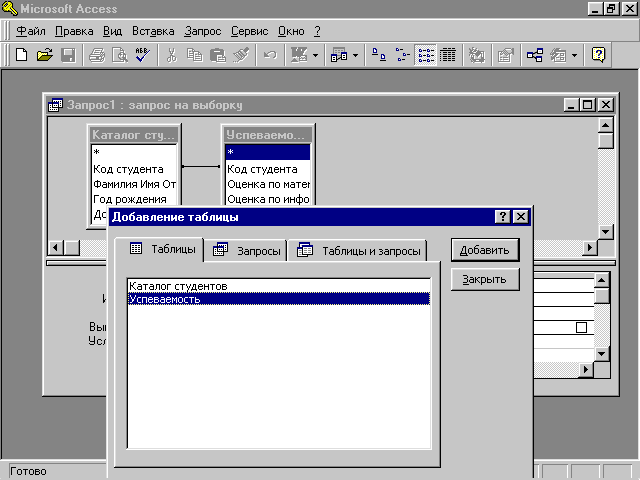Image resolution: width=640 pixels, height=480 pixels.
Task: Select Успеваемость in the table list
Action: point(279,299)
